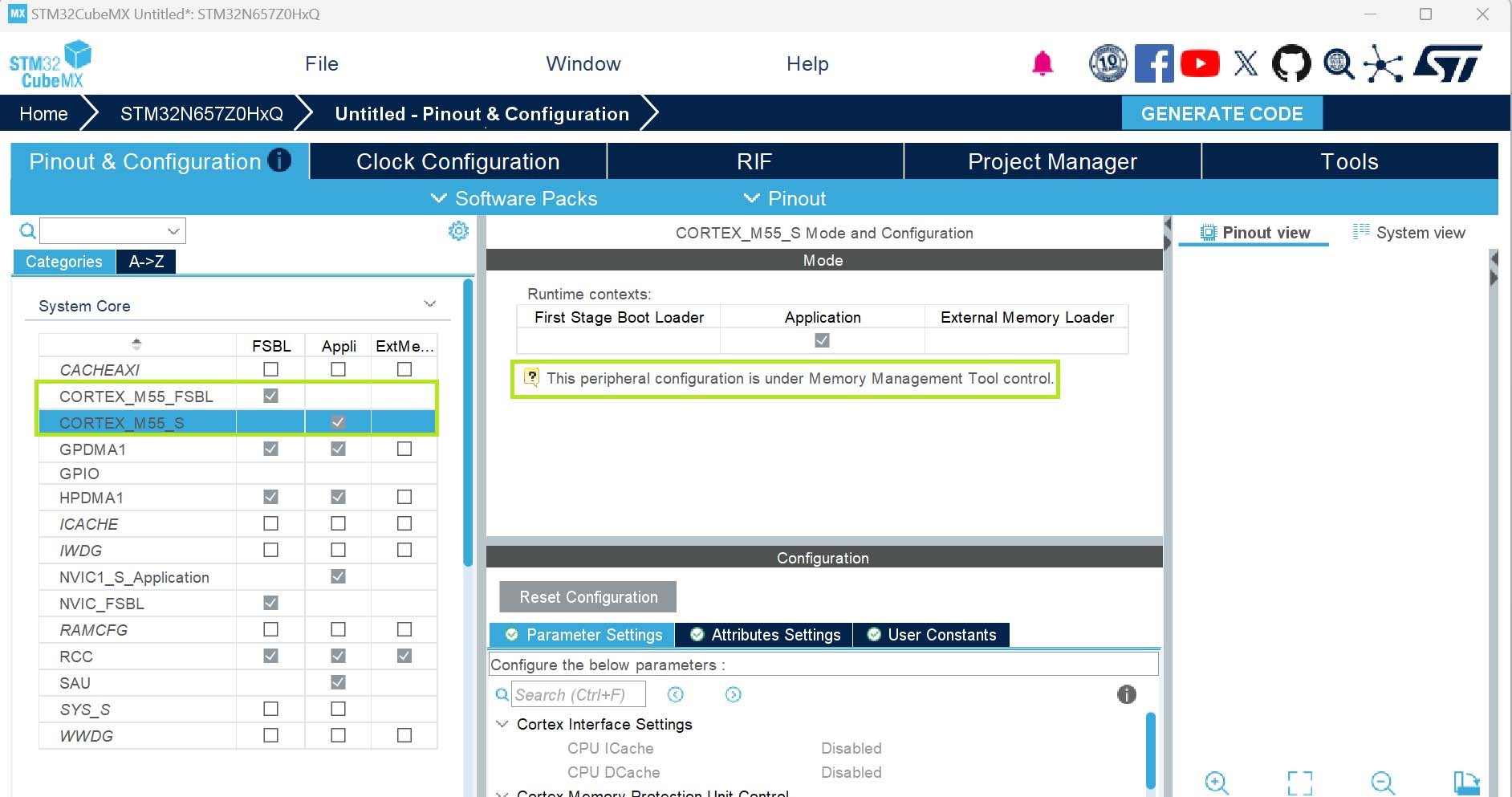Open the Help menu
Screen dimensions: 1512x797
(807, 63)
